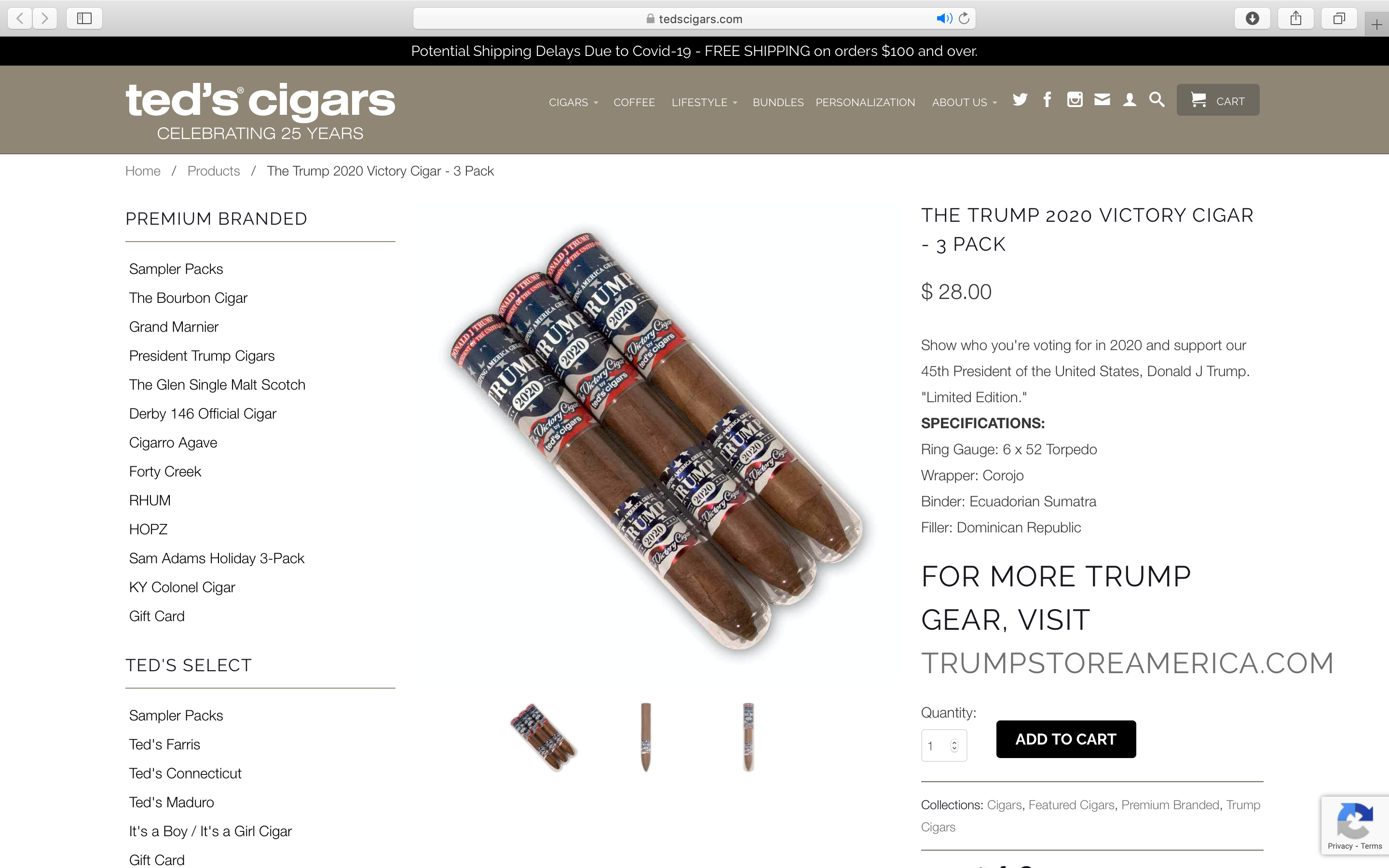This screenshot has width=1389, height=868.
Task: Mute the tab audio speaker icon
Action: (944, 18)
